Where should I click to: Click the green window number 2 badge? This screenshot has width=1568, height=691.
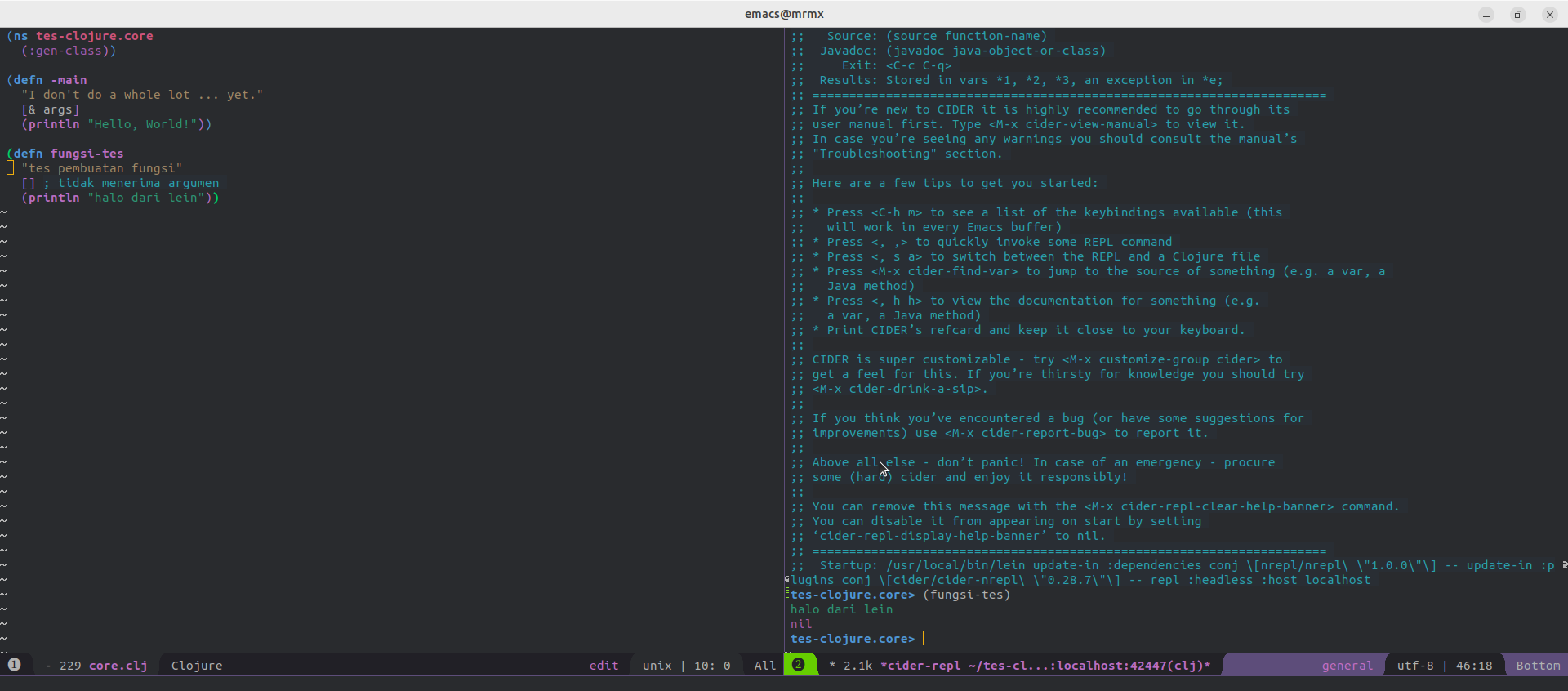[x=799, y=665]
